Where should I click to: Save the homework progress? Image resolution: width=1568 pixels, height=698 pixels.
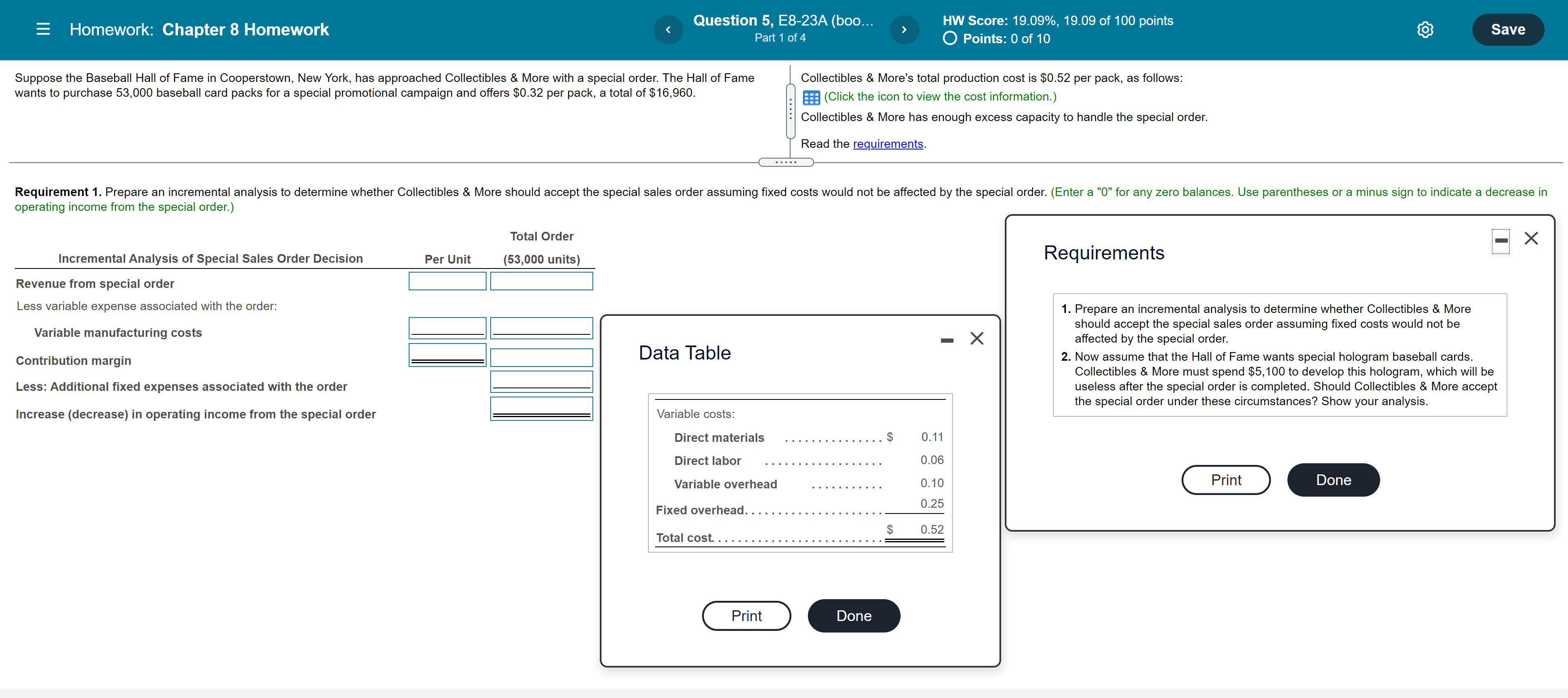(1507, 29)
